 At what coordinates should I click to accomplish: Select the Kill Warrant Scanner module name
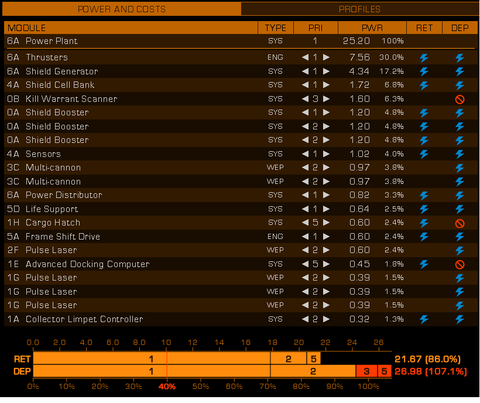[71, 99]
